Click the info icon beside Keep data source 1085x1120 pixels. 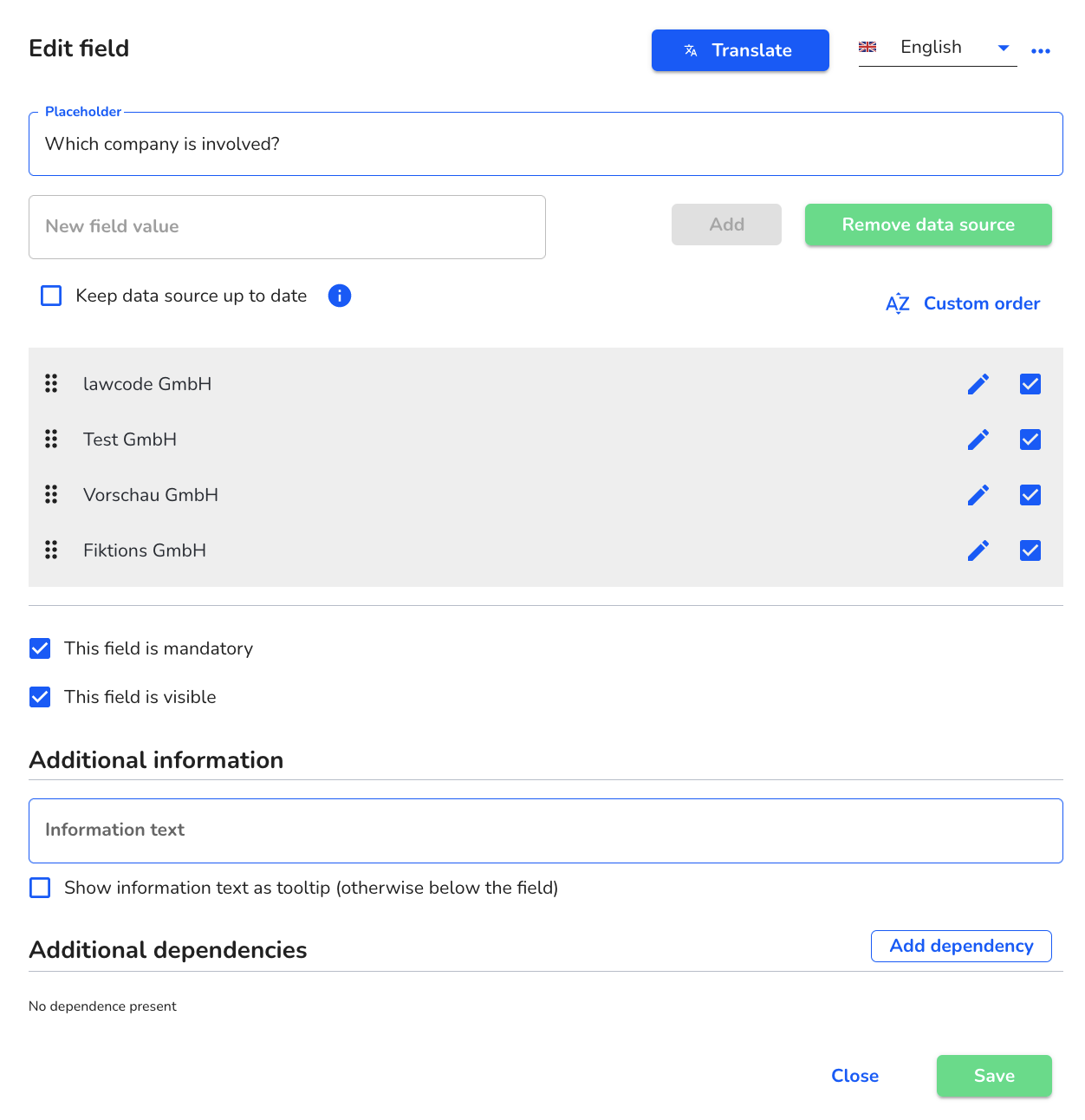[340, 296]
